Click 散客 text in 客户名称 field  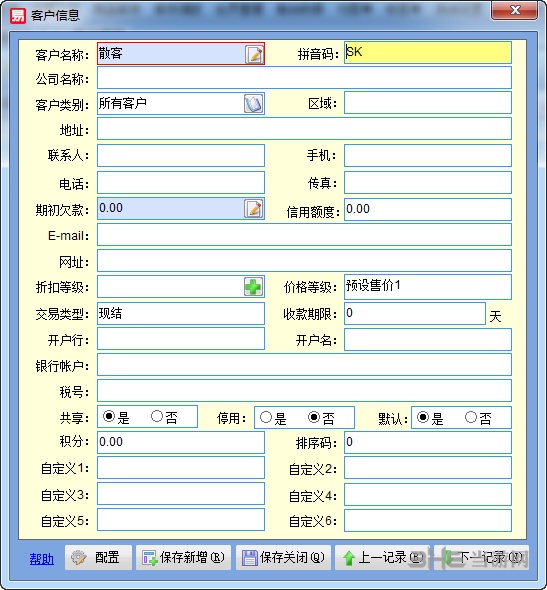111,53
